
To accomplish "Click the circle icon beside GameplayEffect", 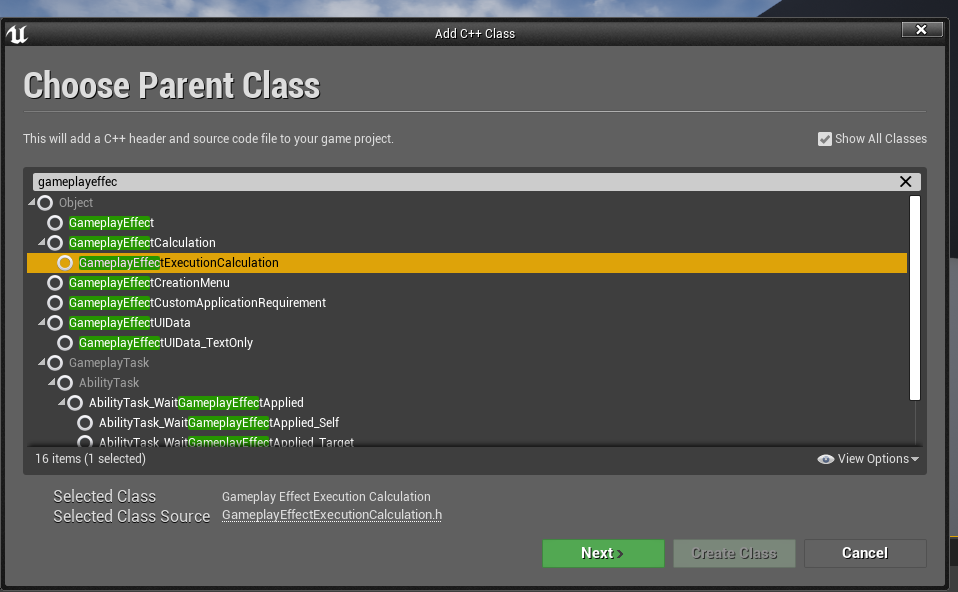I will coord(55,223).
